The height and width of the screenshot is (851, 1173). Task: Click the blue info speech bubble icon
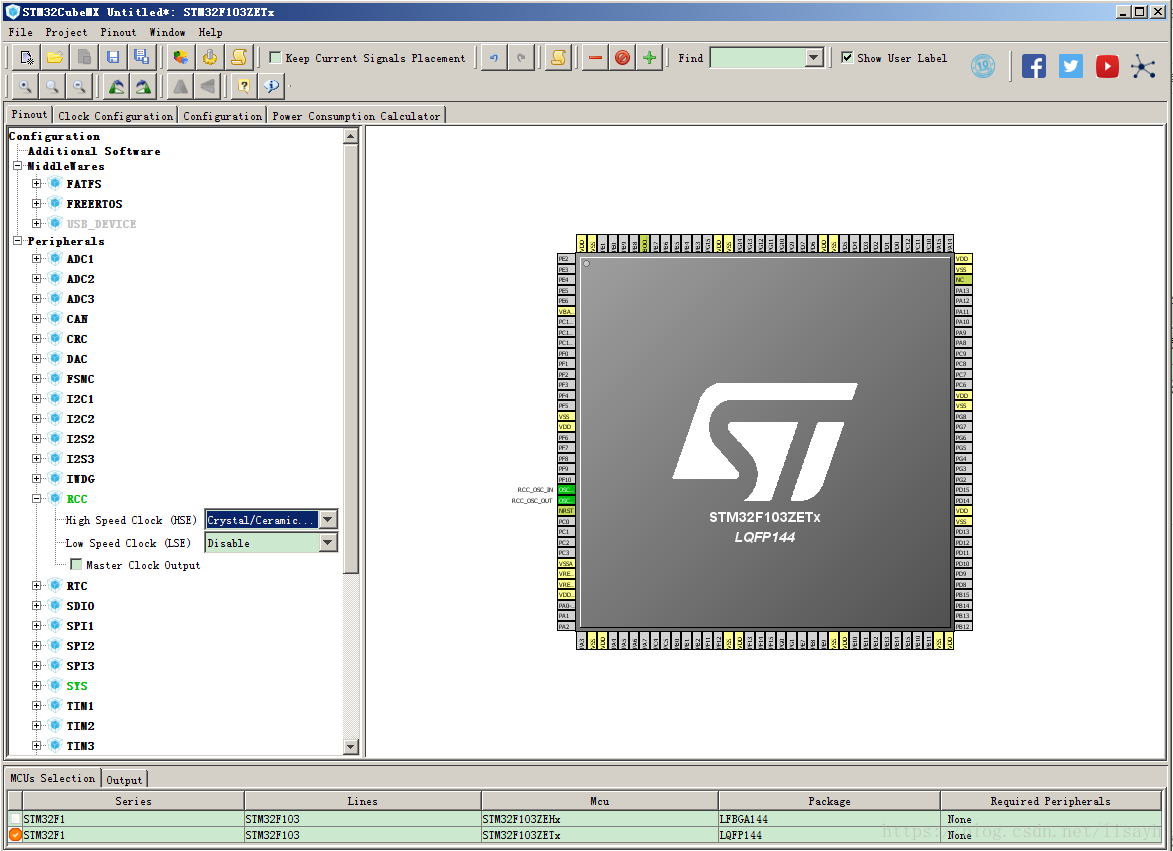[272, 87]
